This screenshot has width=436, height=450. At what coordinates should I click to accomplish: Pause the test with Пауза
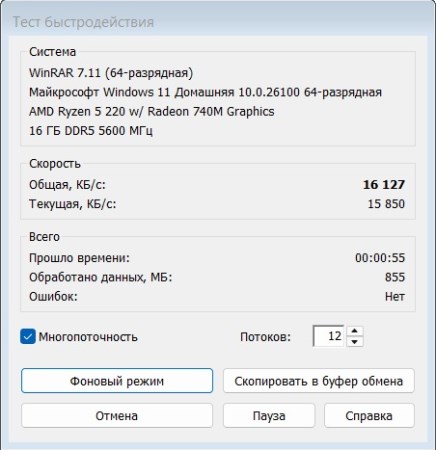pyautogui.click(x=269, y=416)
